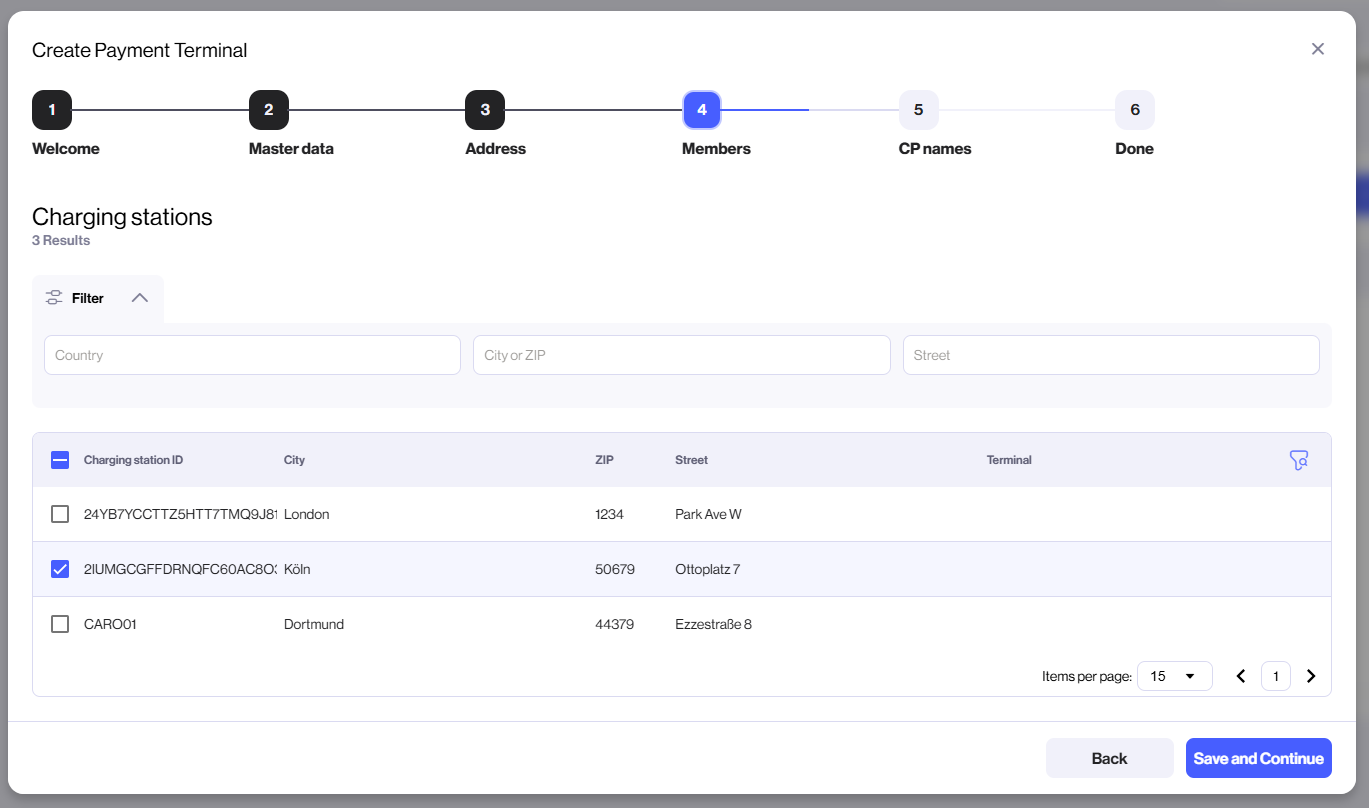Click the Back button

coord(1109,757)
